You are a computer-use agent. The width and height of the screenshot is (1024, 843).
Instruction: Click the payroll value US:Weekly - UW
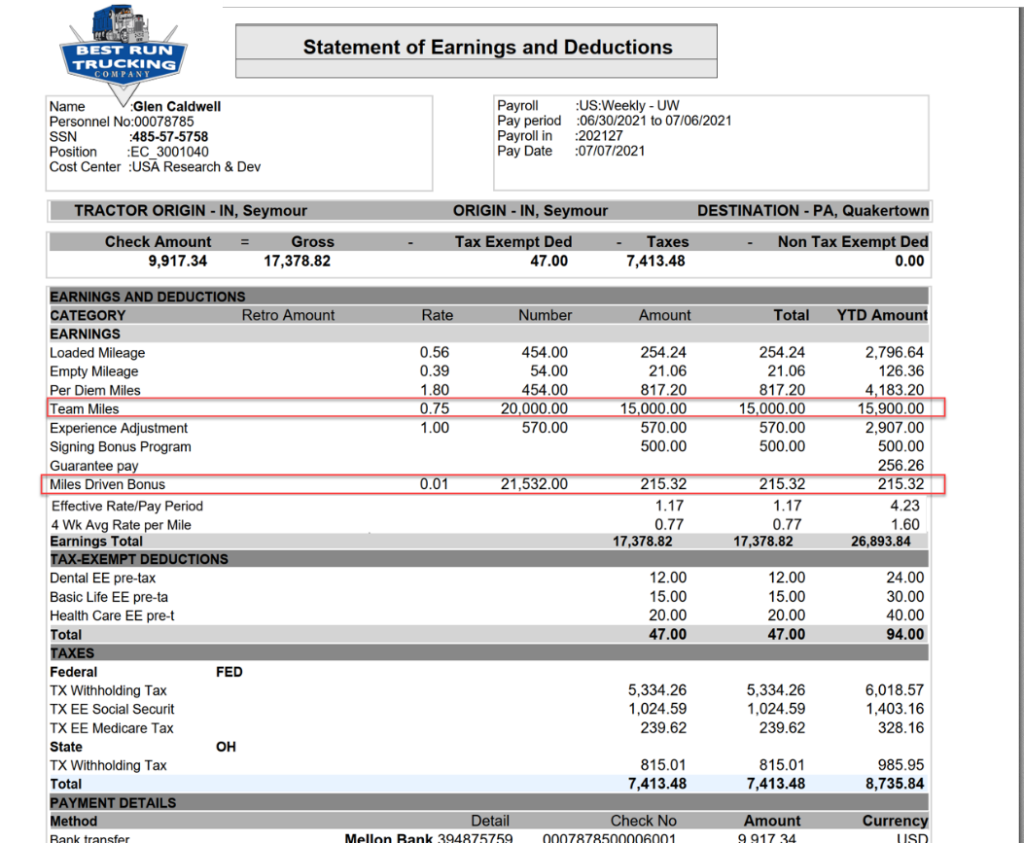point(629,105)
